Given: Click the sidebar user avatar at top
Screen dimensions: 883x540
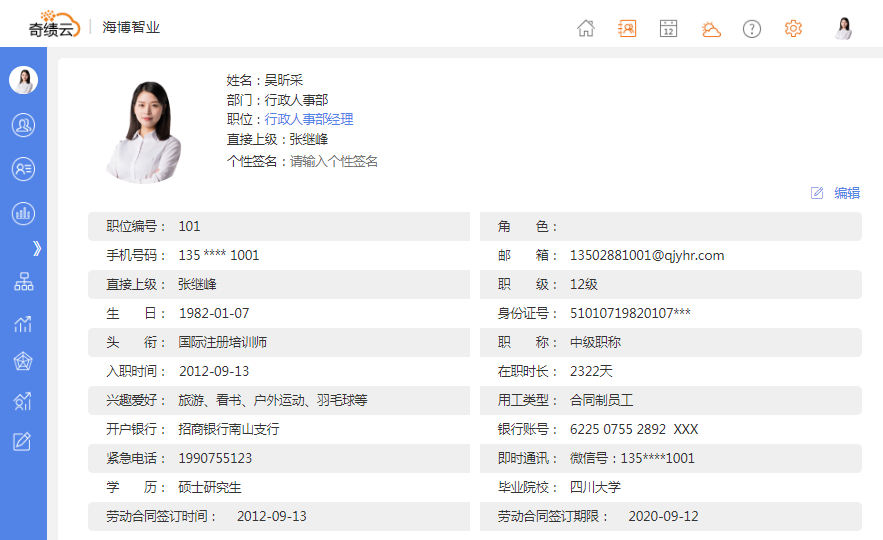Looking at the screenshot, I should (x=23, y=81).
